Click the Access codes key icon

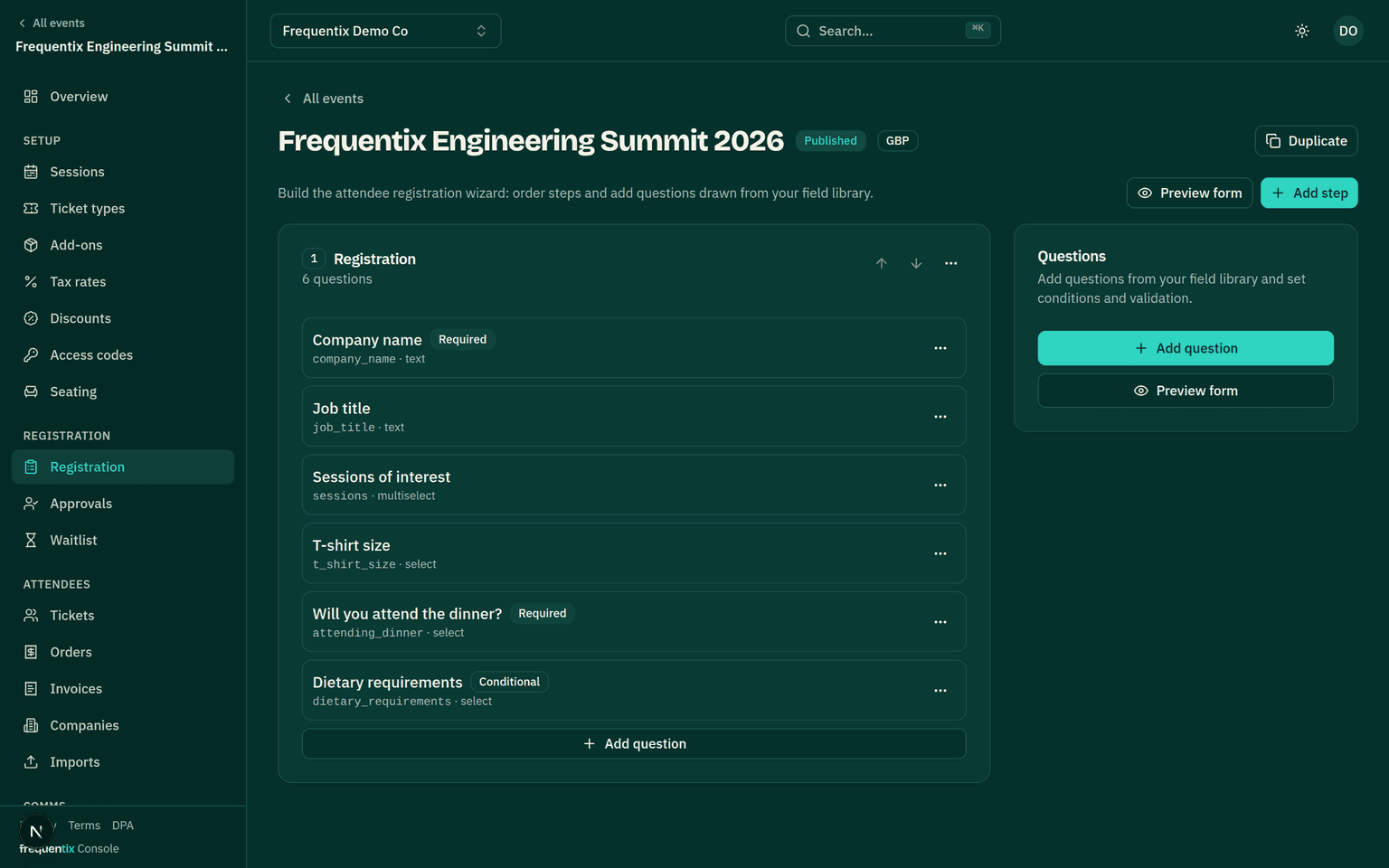click(x=31, y=354)
